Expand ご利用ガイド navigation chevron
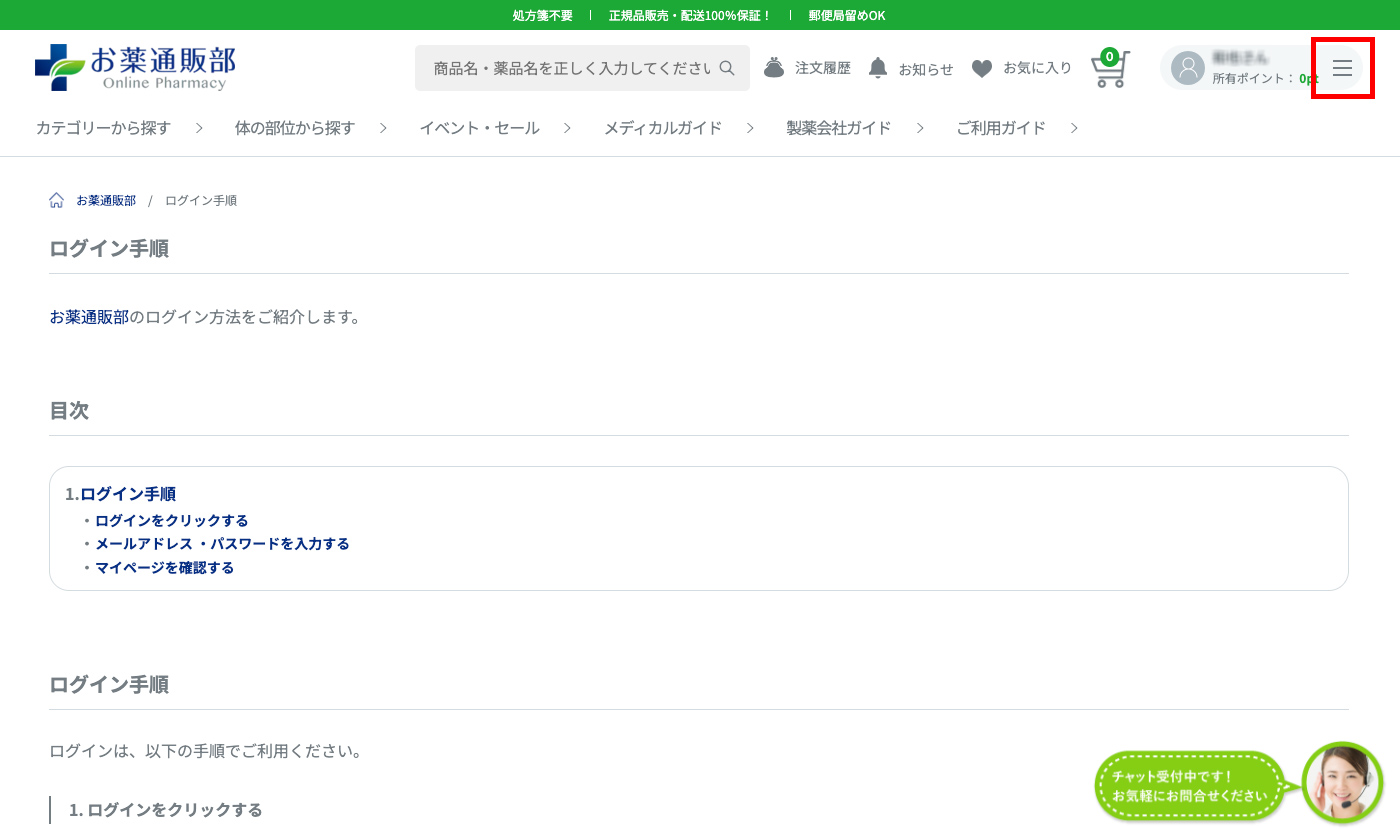This screenshot has height=829, width=1400. [x=1074, y=128]
